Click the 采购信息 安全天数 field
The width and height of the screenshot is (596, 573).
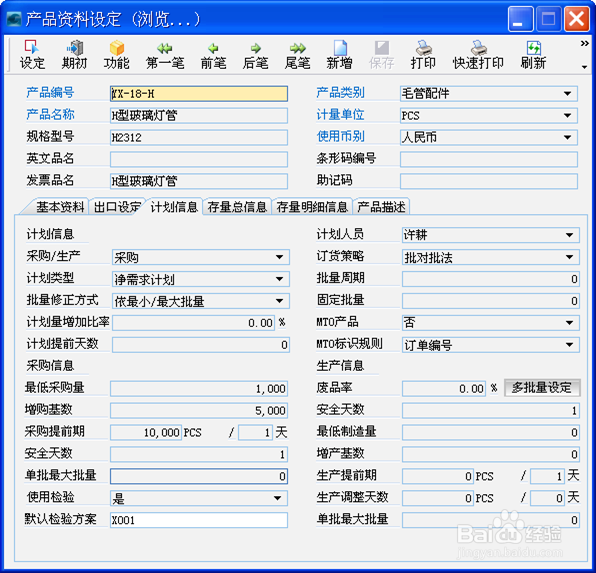tap(199, 454)
